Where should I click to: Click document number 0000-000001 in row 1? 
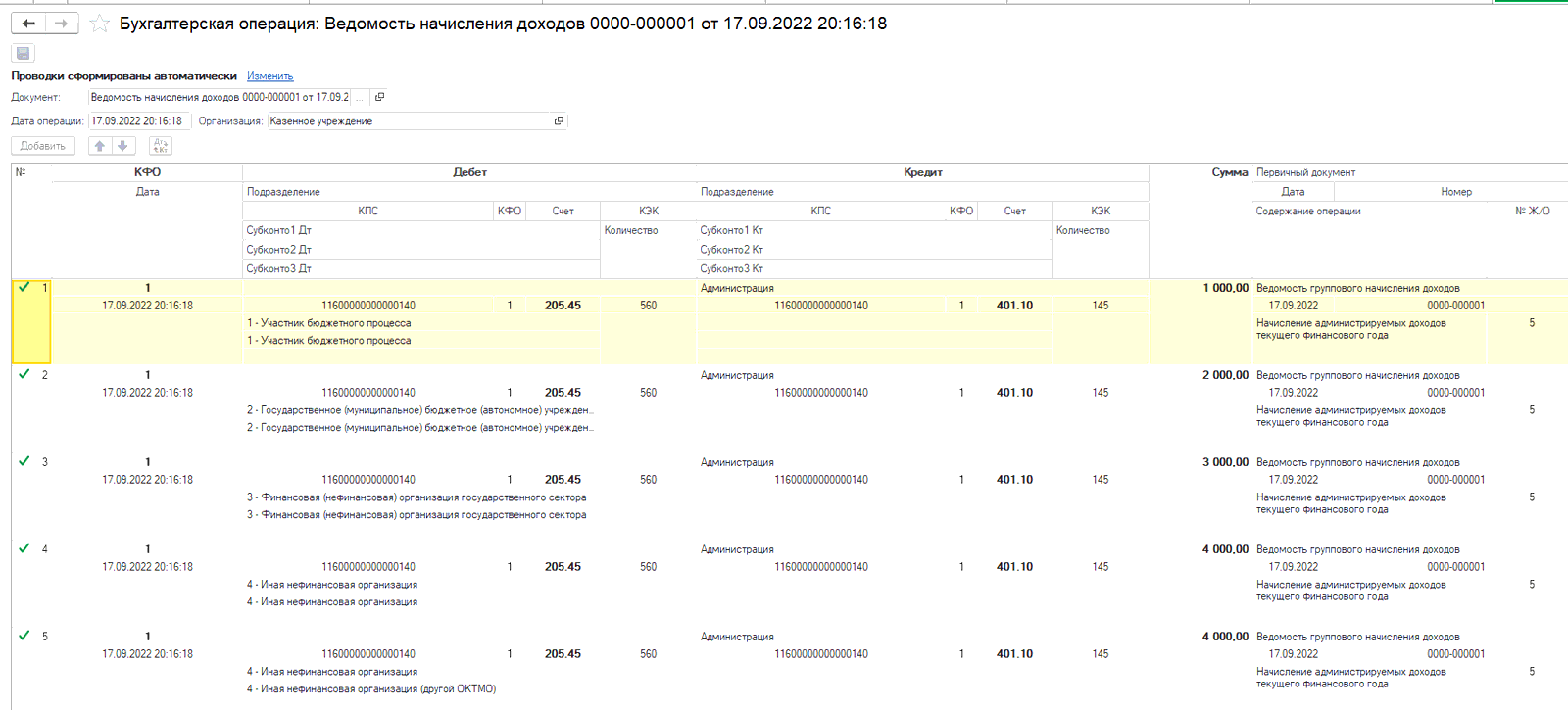pyautogui.click(x=1455, y=306)
